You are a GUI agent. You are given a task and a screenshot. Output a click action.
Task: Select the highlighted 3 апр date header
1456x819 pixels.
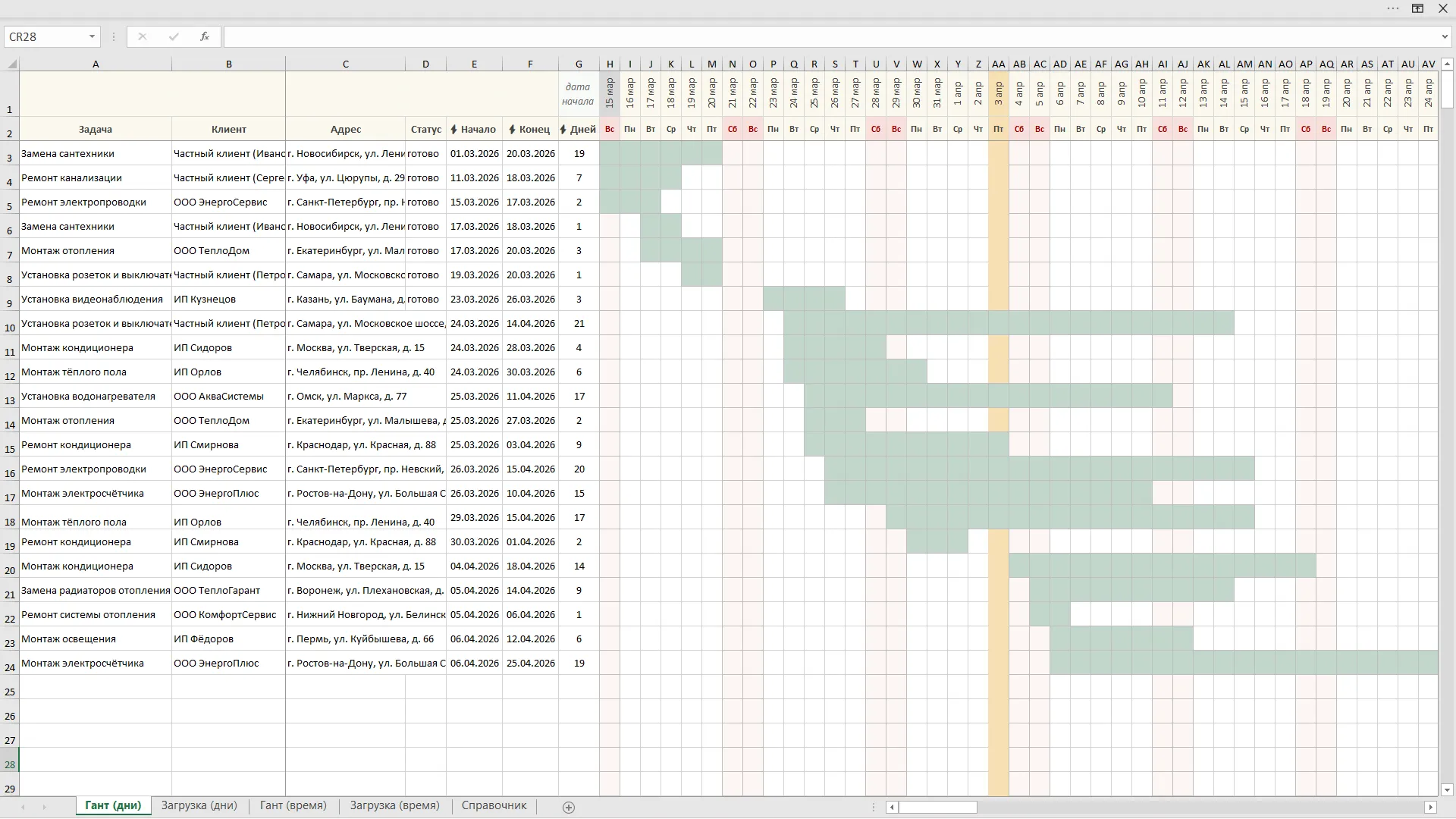click(999, 94)
